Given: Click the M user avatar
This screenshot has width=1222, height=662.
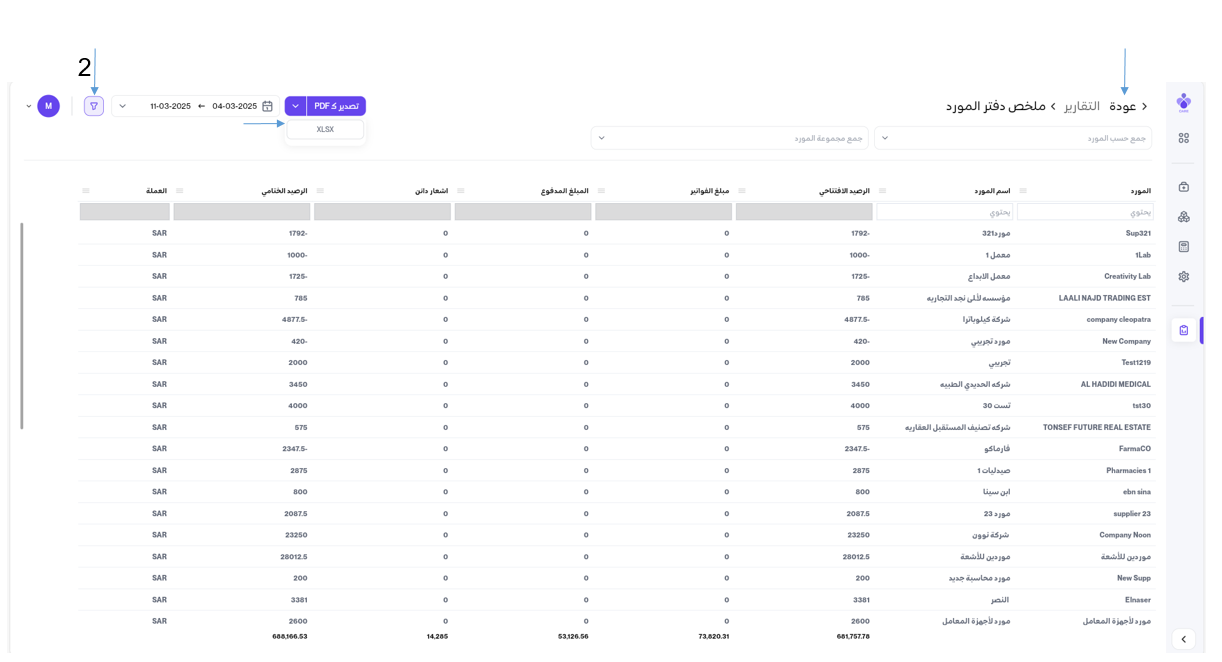Looking at the screenshot, I should 48,106.
